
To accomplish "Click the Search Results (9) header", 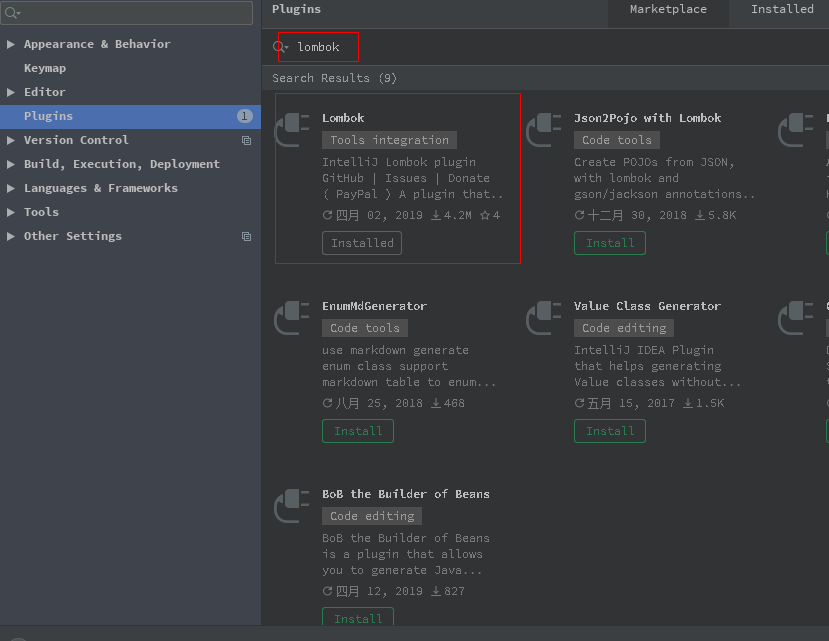I will point(335,78).
